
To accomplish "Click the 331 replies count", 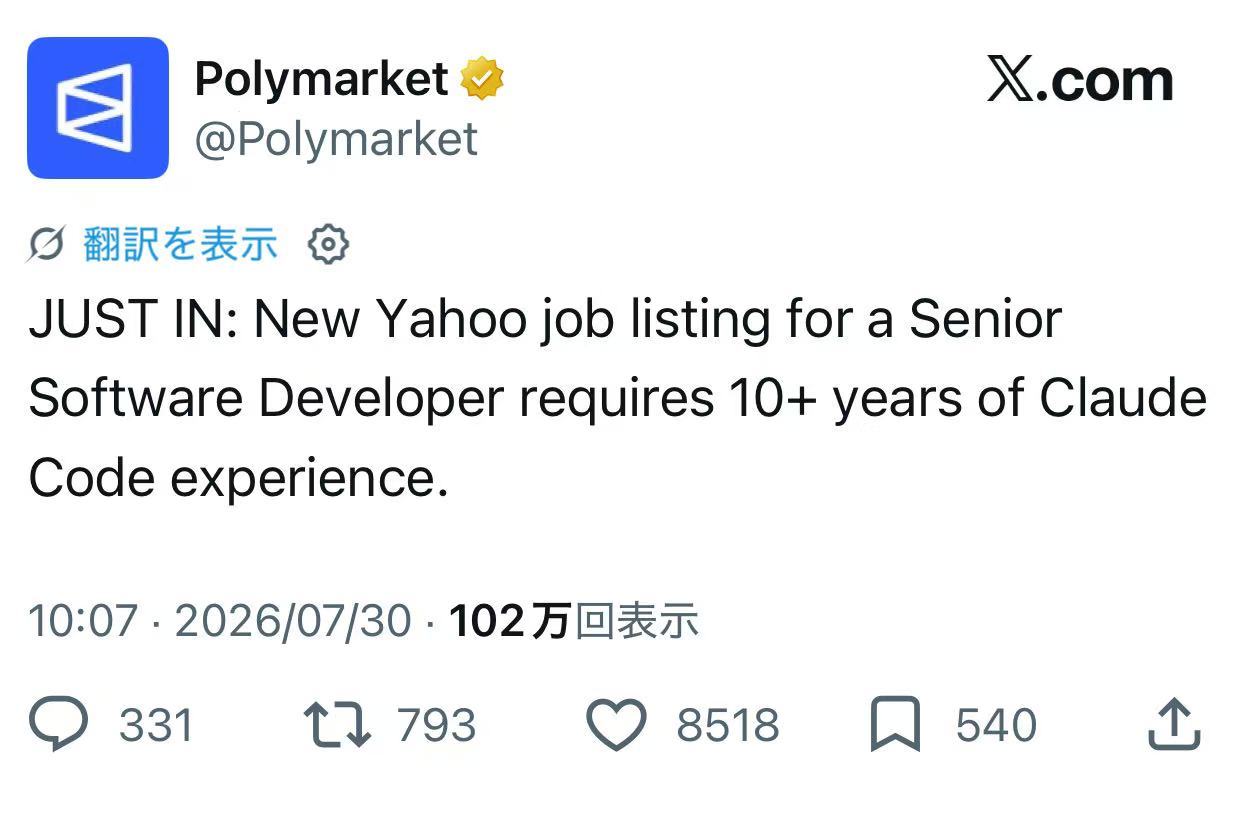I will point(156,725).
